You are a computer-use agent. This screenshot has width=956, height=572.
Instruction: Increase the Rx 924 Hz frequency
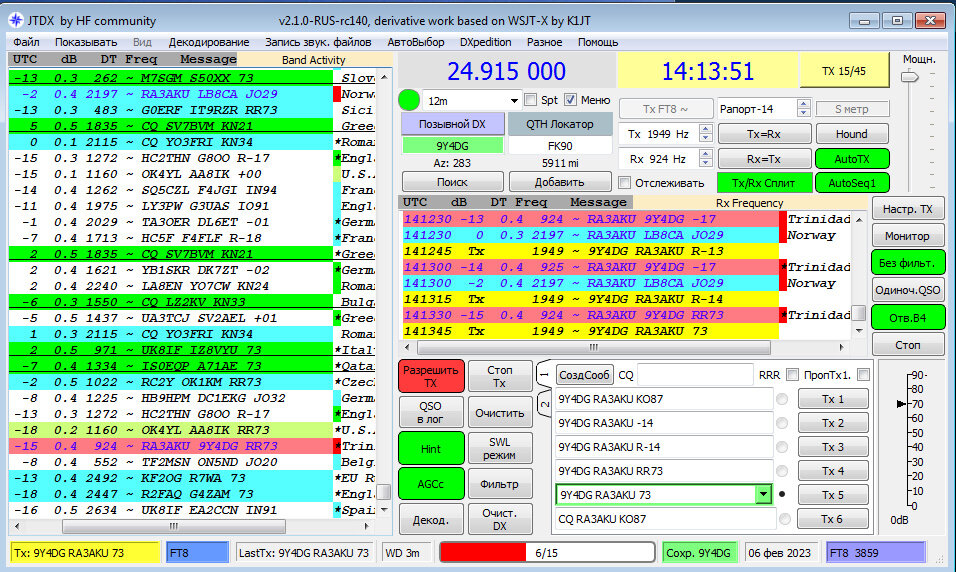705,154
